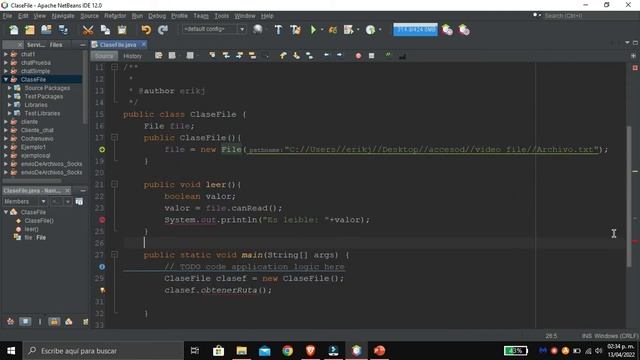The width and height of the screenshot is (640, 360).
Task: Click the Redo arrow icon
Action: click(x=163, y=30)
